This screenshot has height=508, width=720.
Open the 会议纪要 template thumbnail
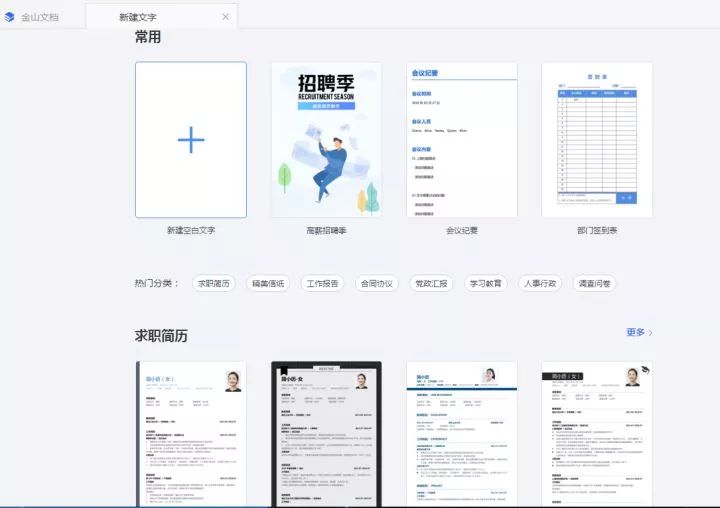coord(462,140)
